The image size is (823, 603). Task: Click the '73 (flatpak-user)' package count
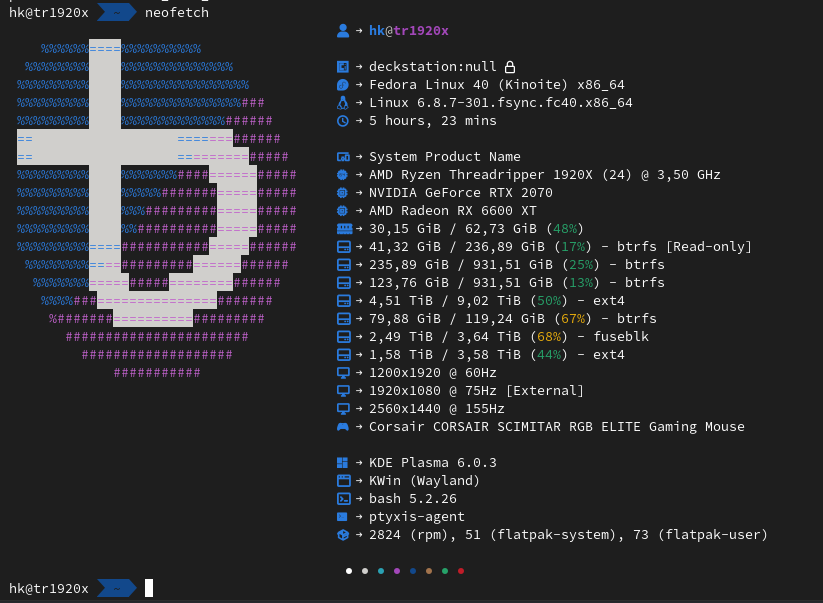pyautogui.click(x=701, y=535)
